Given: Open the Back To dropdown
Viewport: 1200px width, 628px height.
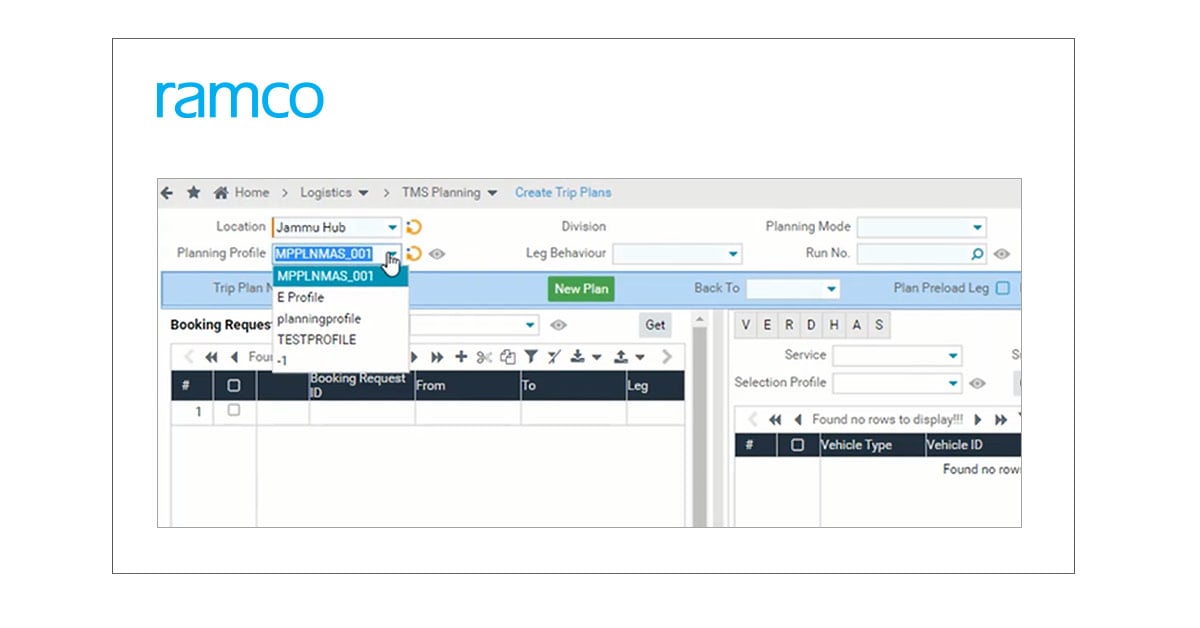Looking at the screenshot, I should pyautogui.click(x=831, y=289).
